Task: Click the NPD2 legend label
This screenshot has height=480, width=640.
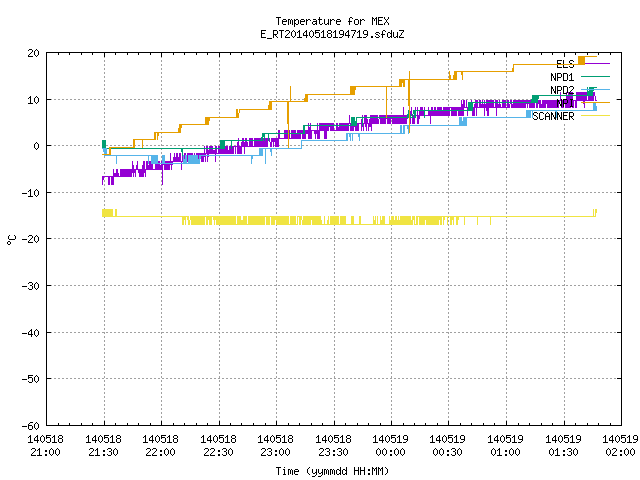Action: (x=562, y=90)
